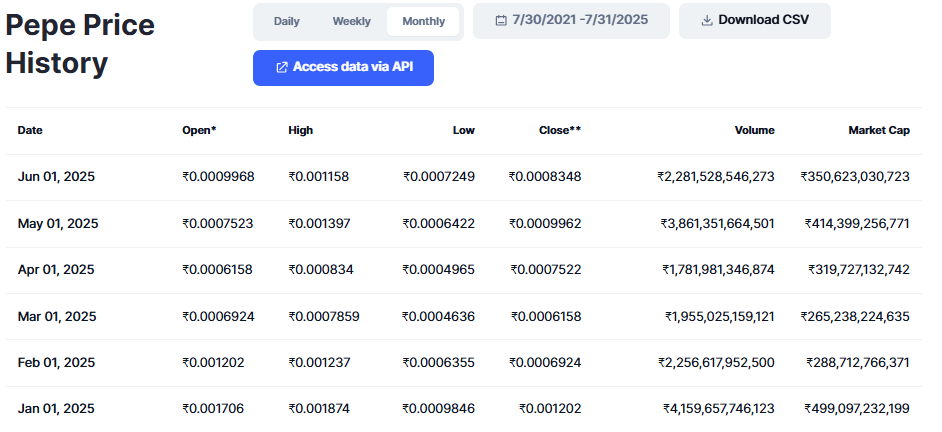Select the May 01, 2025 date cell
The width and height of the screenshot is (942, 432).
coord(58,224)
